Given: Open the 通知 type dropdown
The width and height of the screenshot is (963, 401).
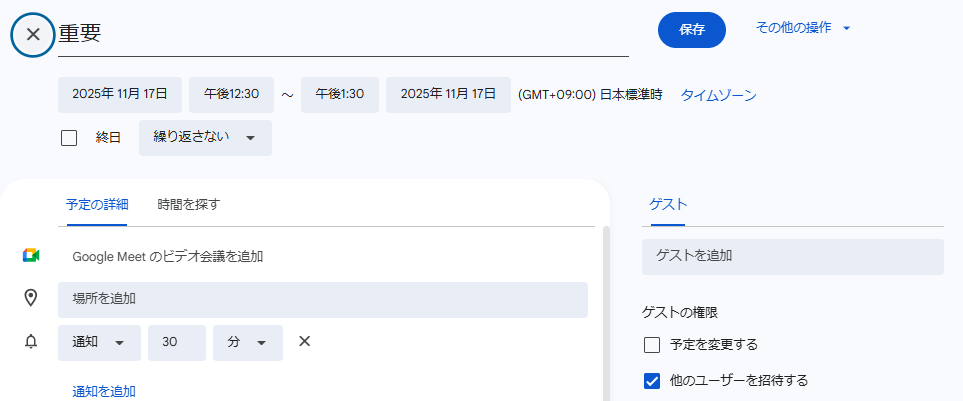Looking at the screenshot, I should [x=99, y=342].
